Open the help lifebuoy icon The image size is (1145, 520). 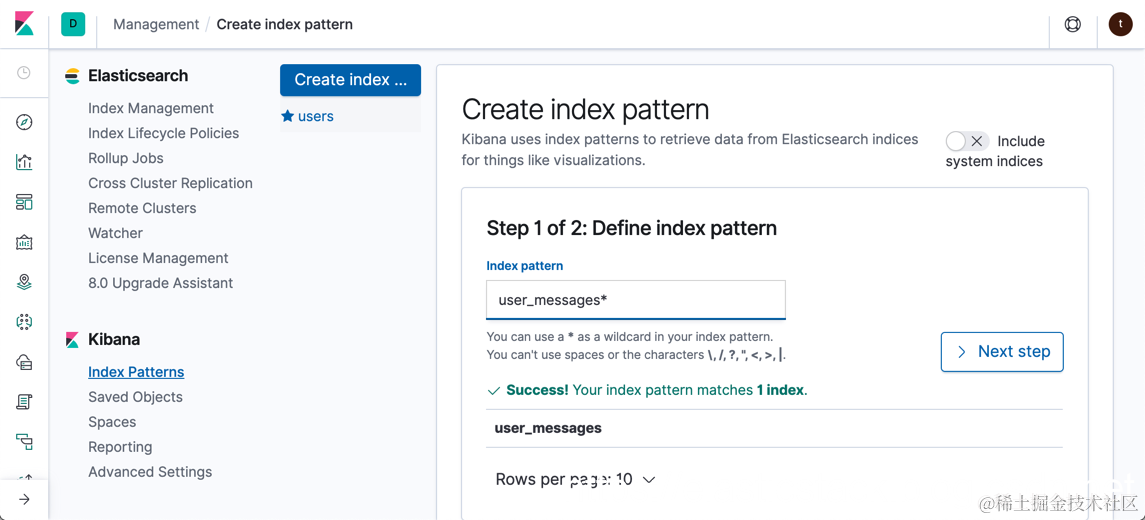coord(1072,24)
